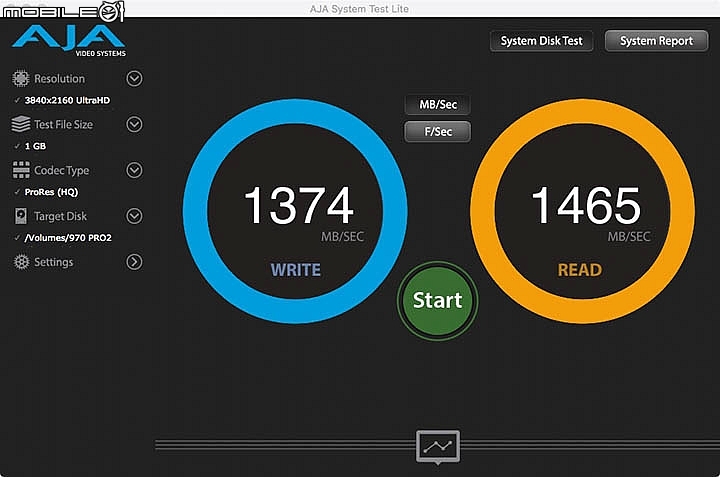The height and width of the screenshot is (477, 720).
Task: Open the System Report tab
Action: point(656,41)
